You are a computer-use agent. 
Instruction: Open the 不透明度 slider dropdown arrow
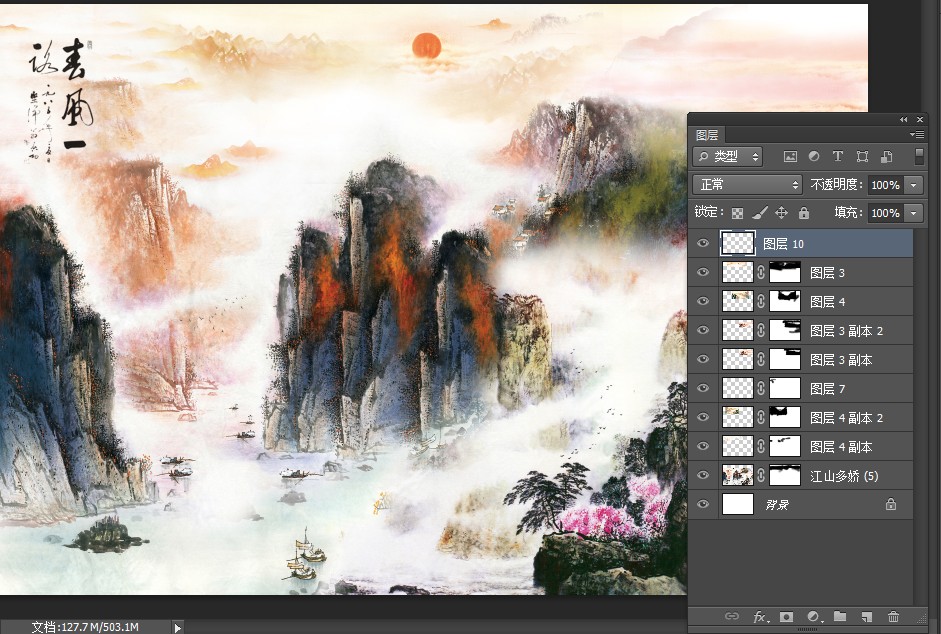[x=913, y=185]
